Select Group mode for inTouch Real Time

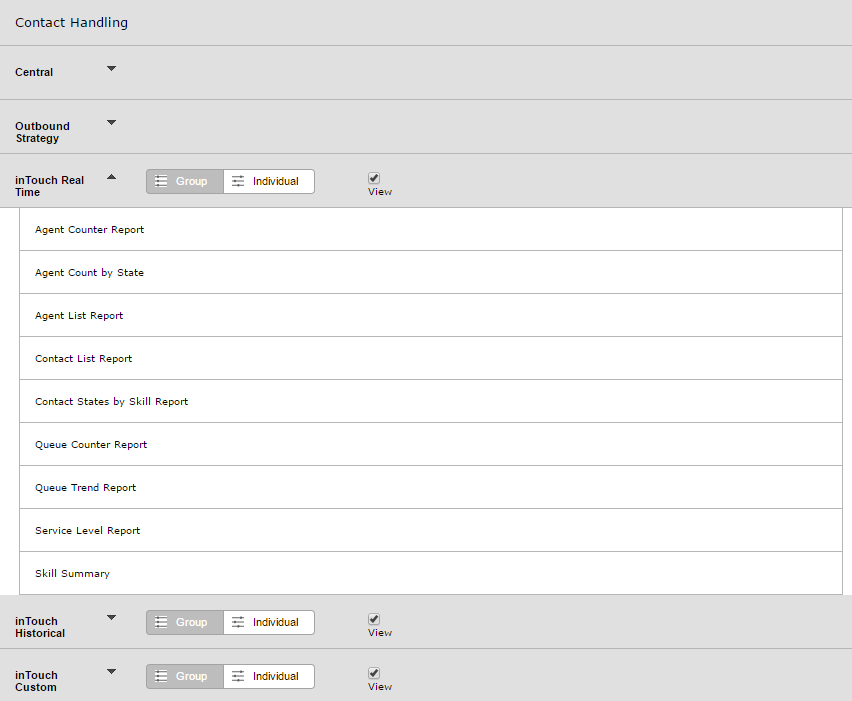click(x=185, y=181)
